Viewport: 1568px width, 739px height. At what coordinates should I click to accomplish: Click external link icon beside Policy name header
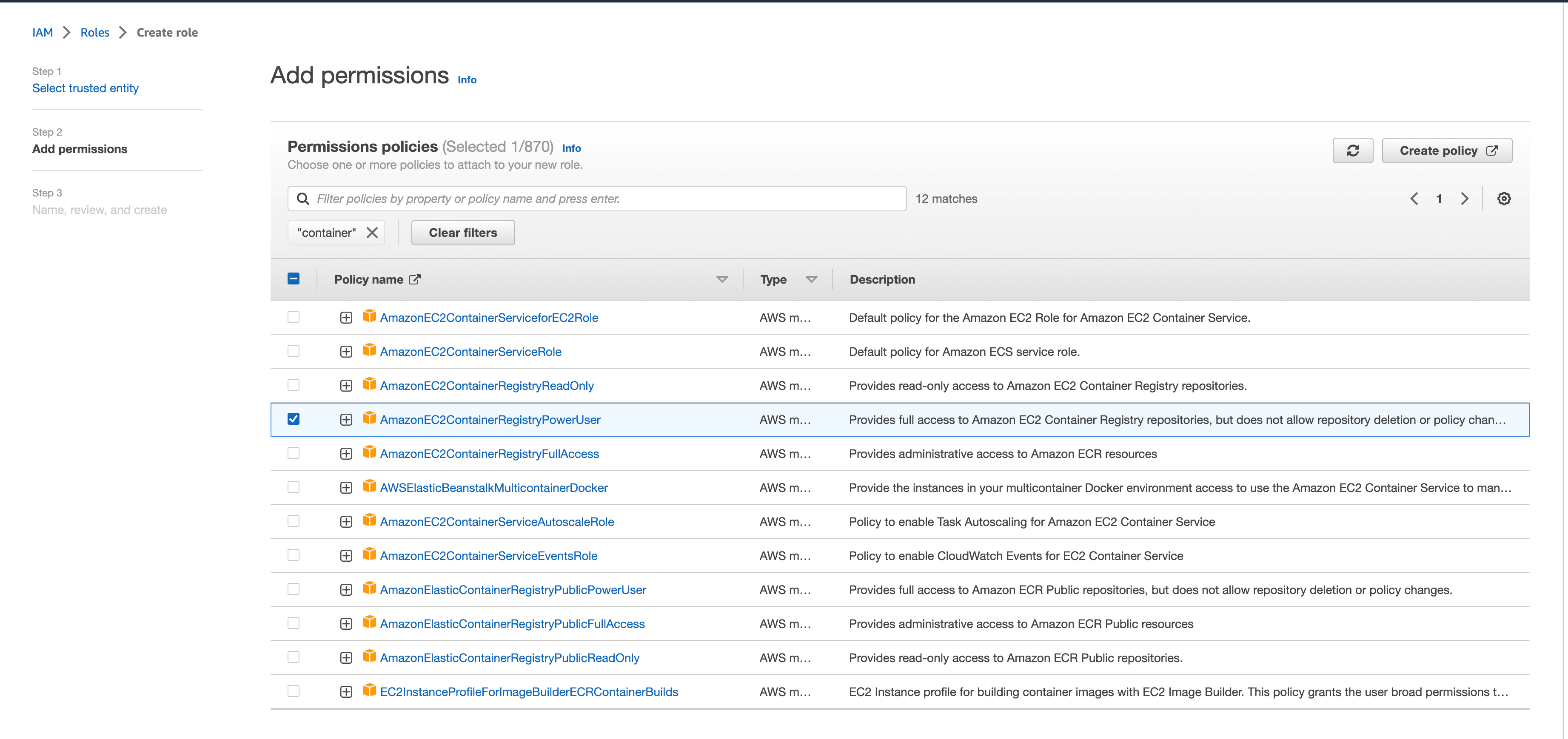pos(414,279)
